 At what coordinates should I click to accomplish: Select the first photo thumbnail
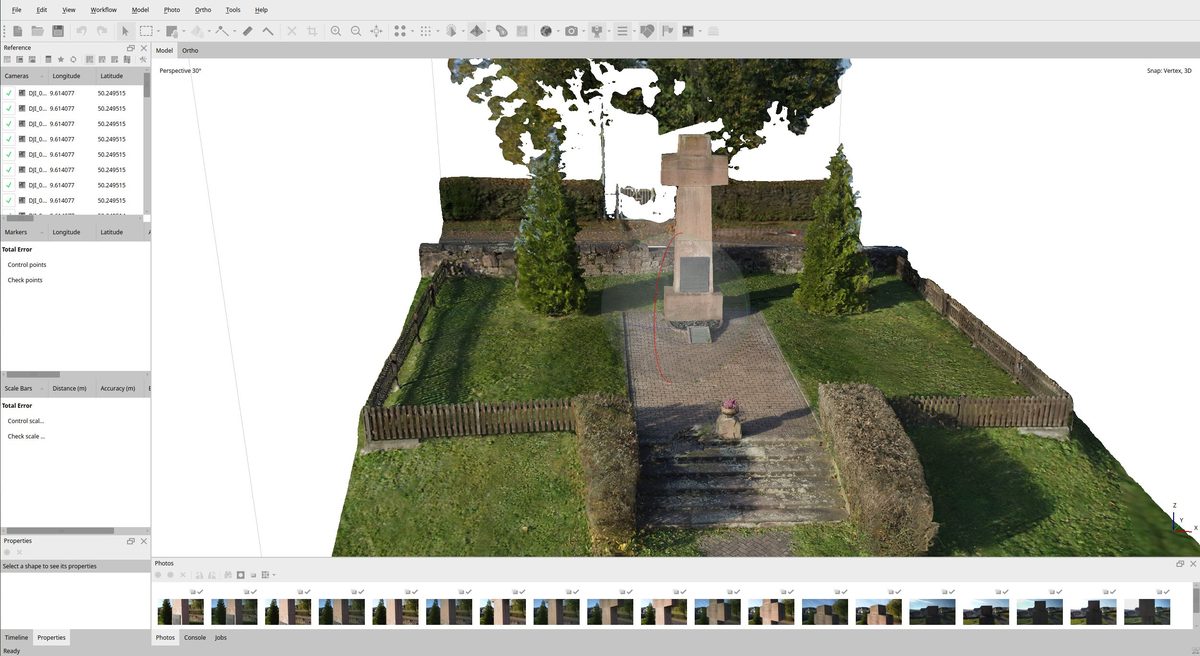[180, 612]
